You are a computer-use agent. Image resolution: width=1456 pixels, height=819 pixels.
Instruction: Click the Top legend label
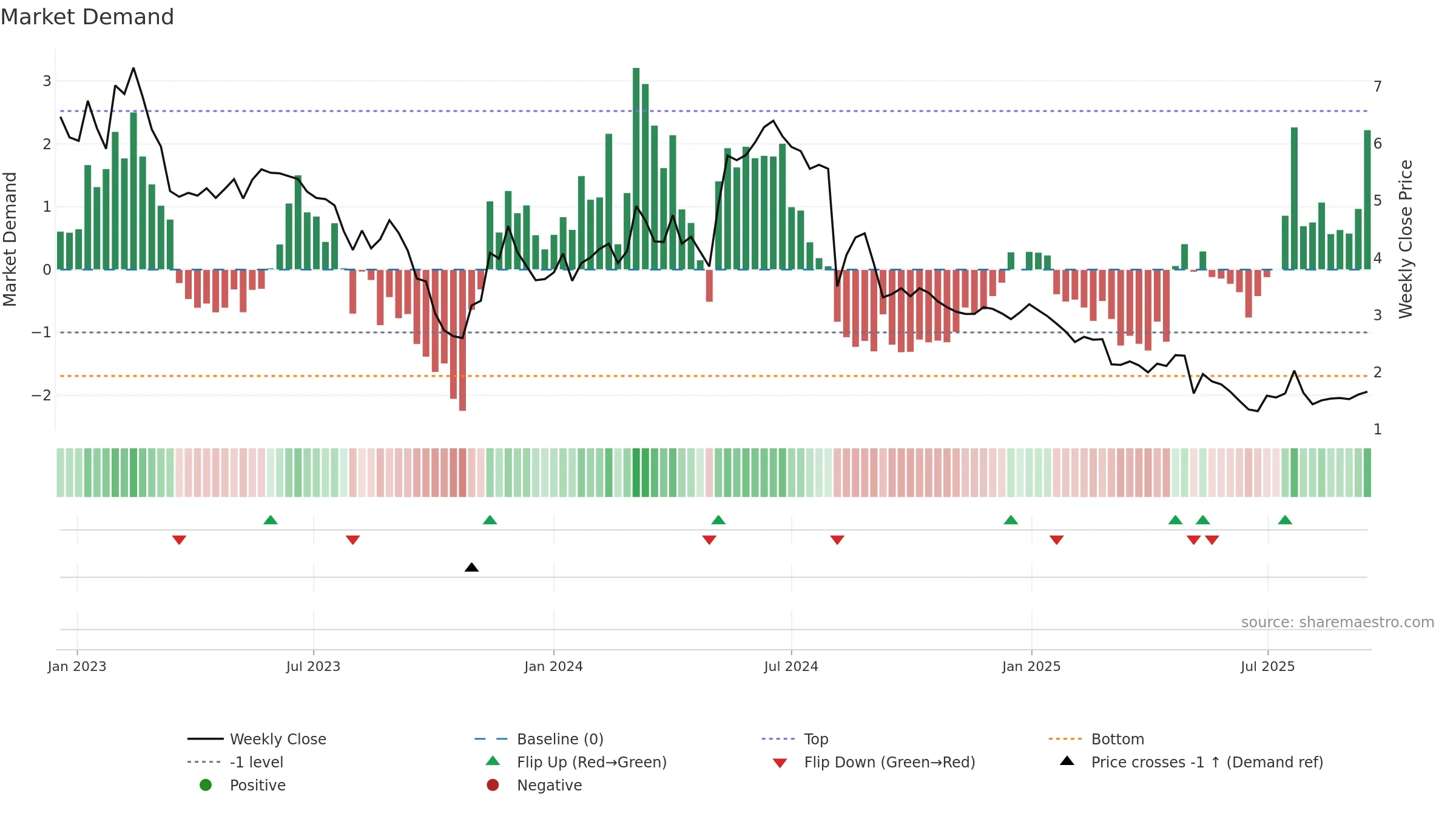[816, 739]
